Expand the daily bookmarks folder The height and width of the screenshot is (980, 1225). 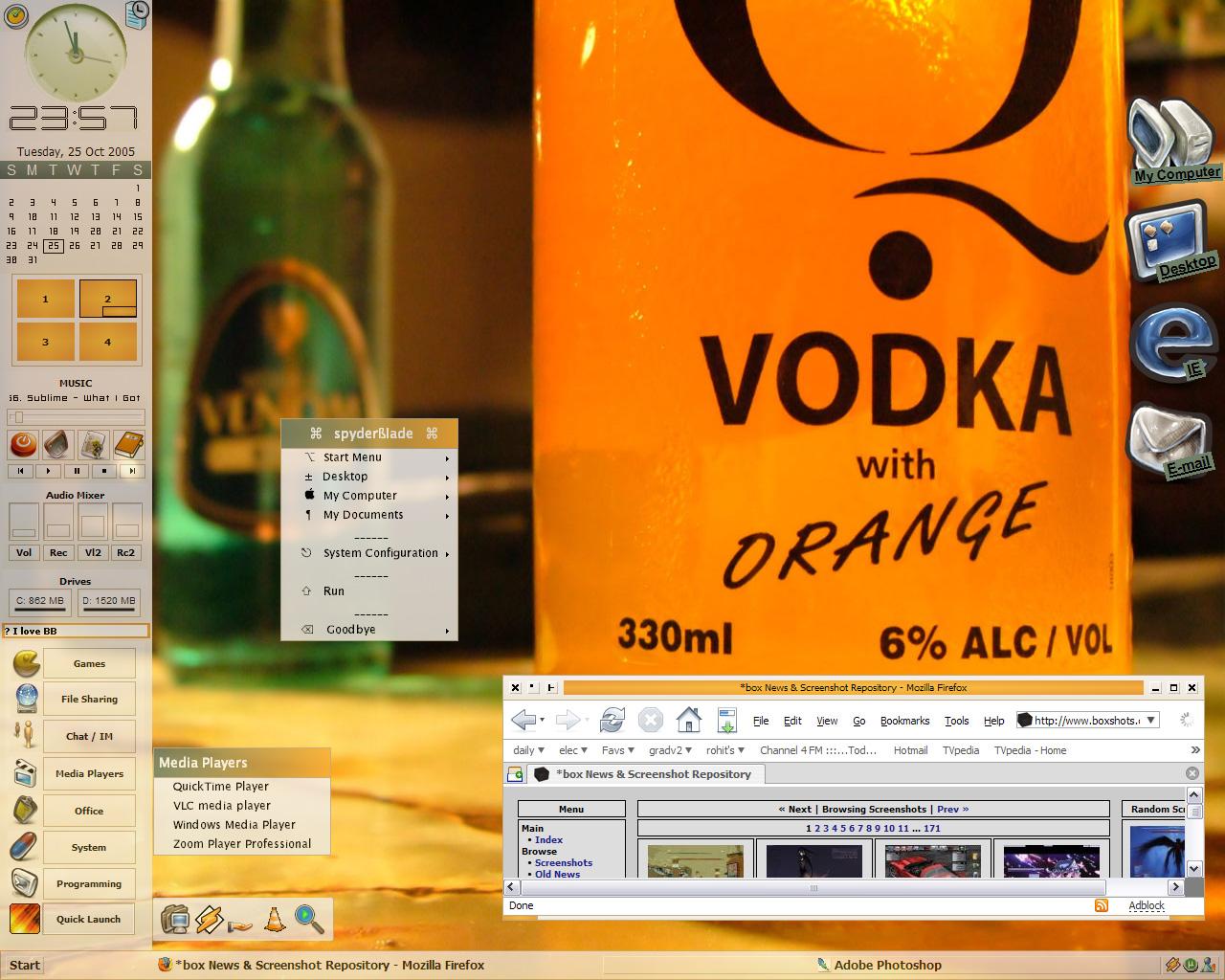click(528, 750)
